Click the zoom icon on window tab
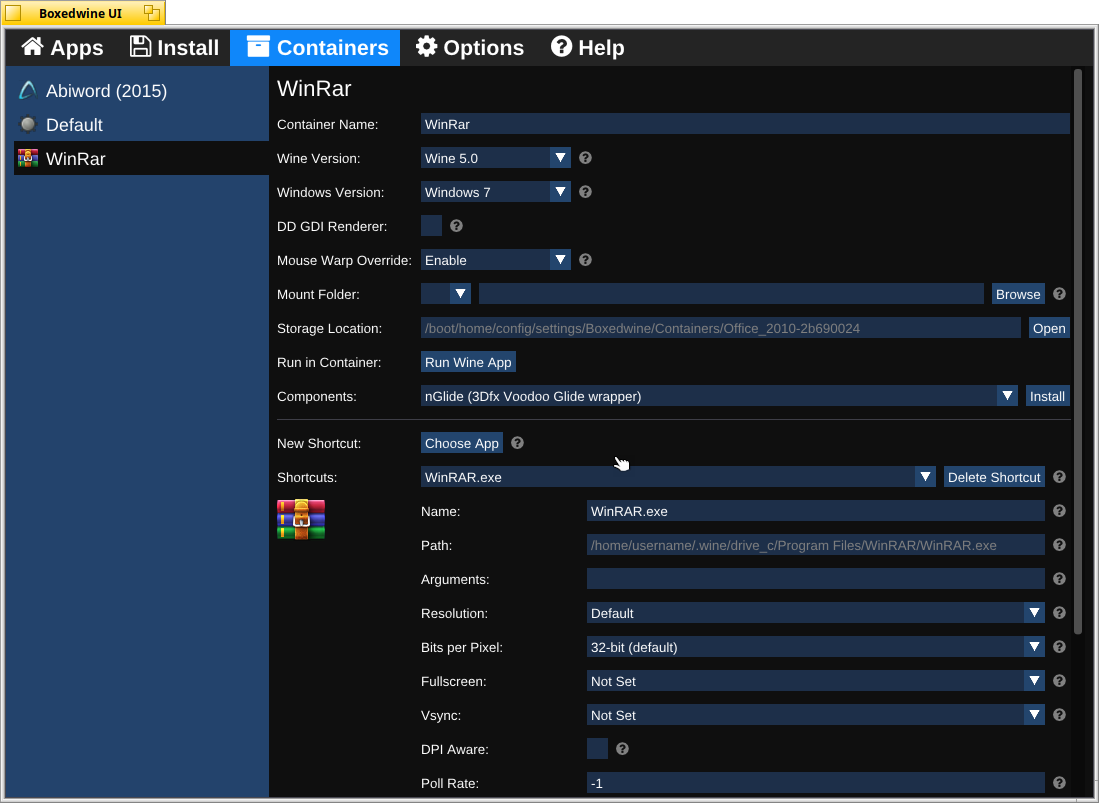This screenshot has height=803, width=1099. pos(151,12)
